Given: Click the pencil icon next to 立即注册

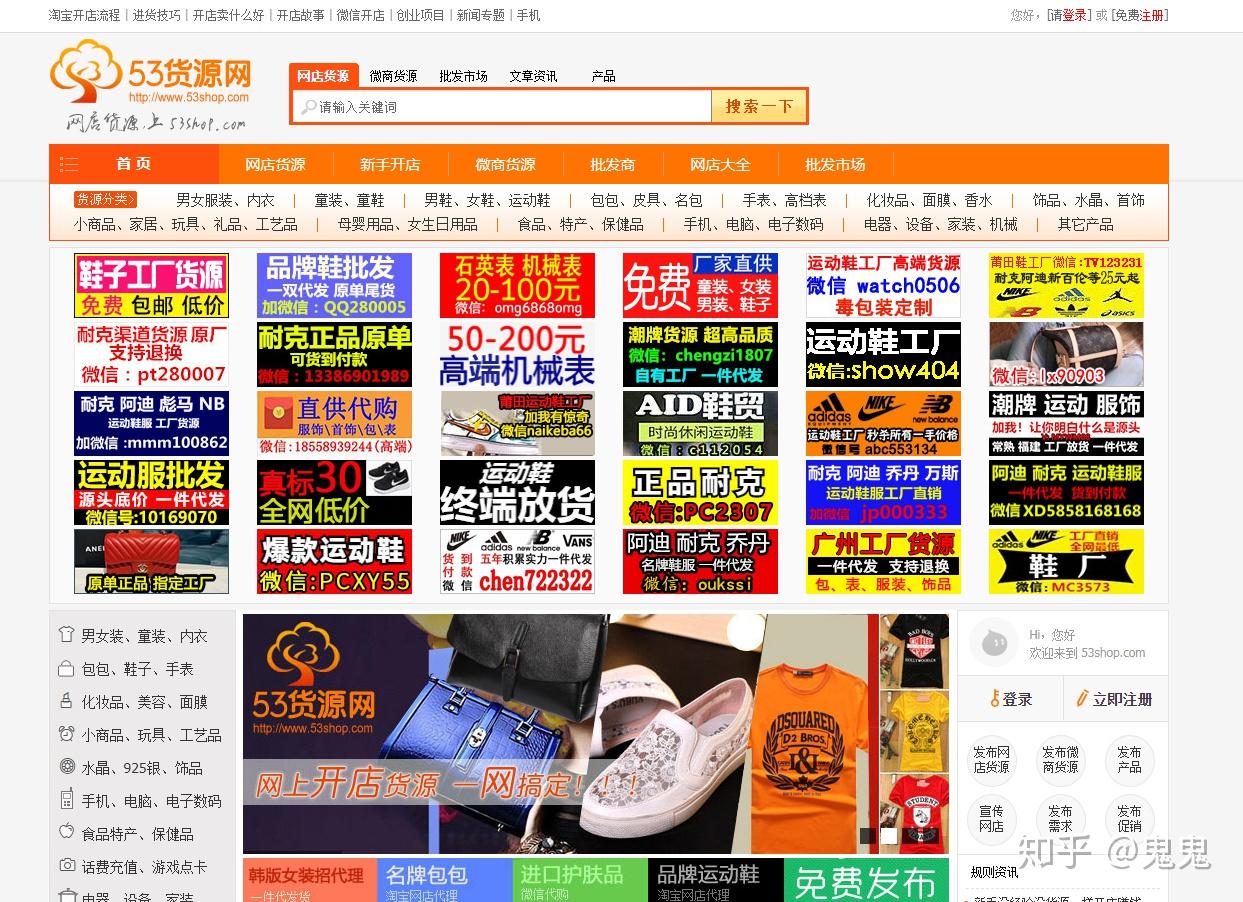Looking at the screenshot, I should 1082,698.
